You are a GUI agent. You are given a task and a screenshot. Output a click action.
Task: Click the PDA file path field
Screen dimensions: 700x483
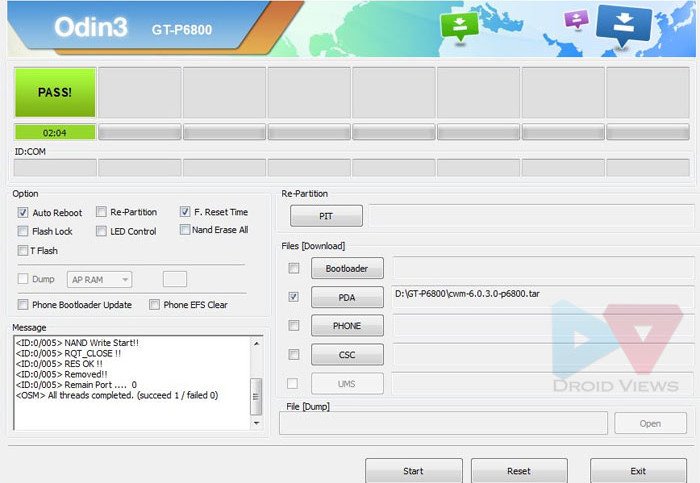click(x=543, y=296)
